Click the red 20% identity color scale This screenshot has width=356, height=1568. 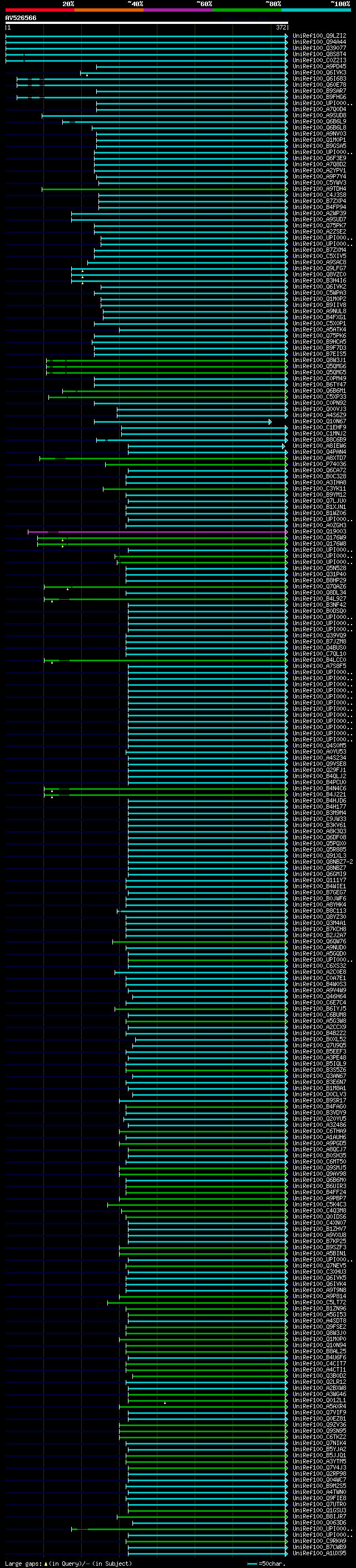click(39, 10)
